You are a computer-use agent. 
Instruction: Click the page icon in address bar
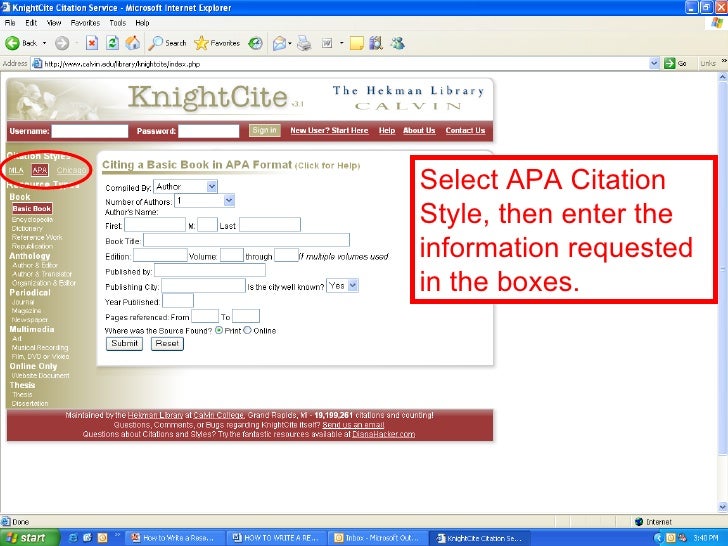37,64
